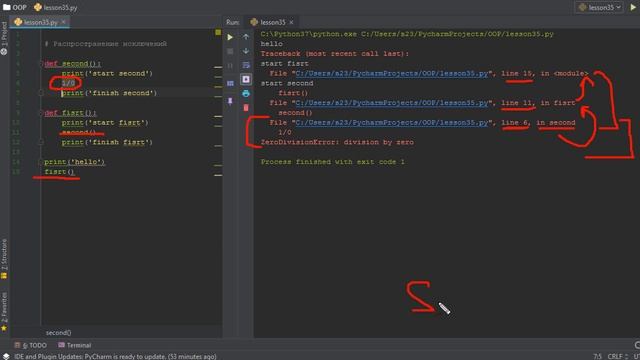Rerun lesson35 with the green play button in the Run panel
Viewport: 640px width, 360px height.
pos(230,37)
